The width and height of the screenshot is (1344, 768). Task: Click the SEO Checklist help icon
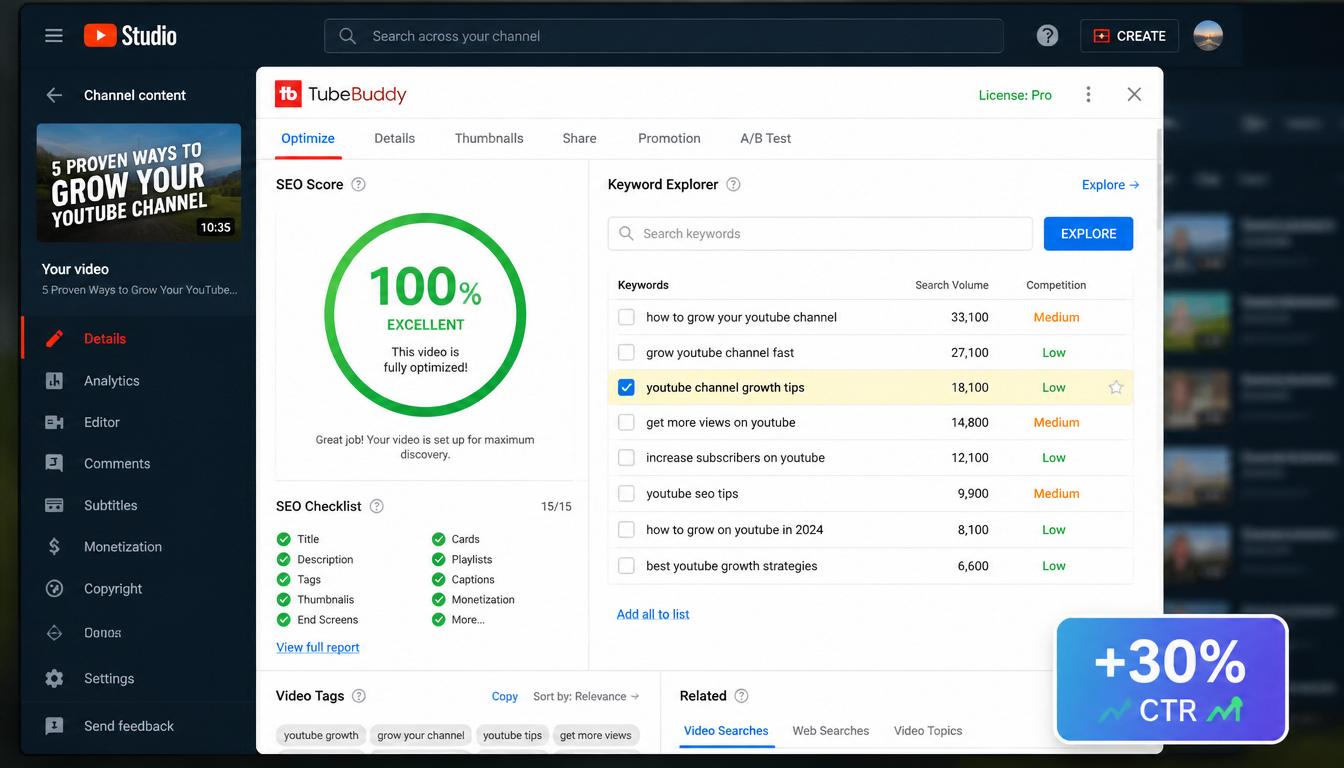(x=377, y=506)
